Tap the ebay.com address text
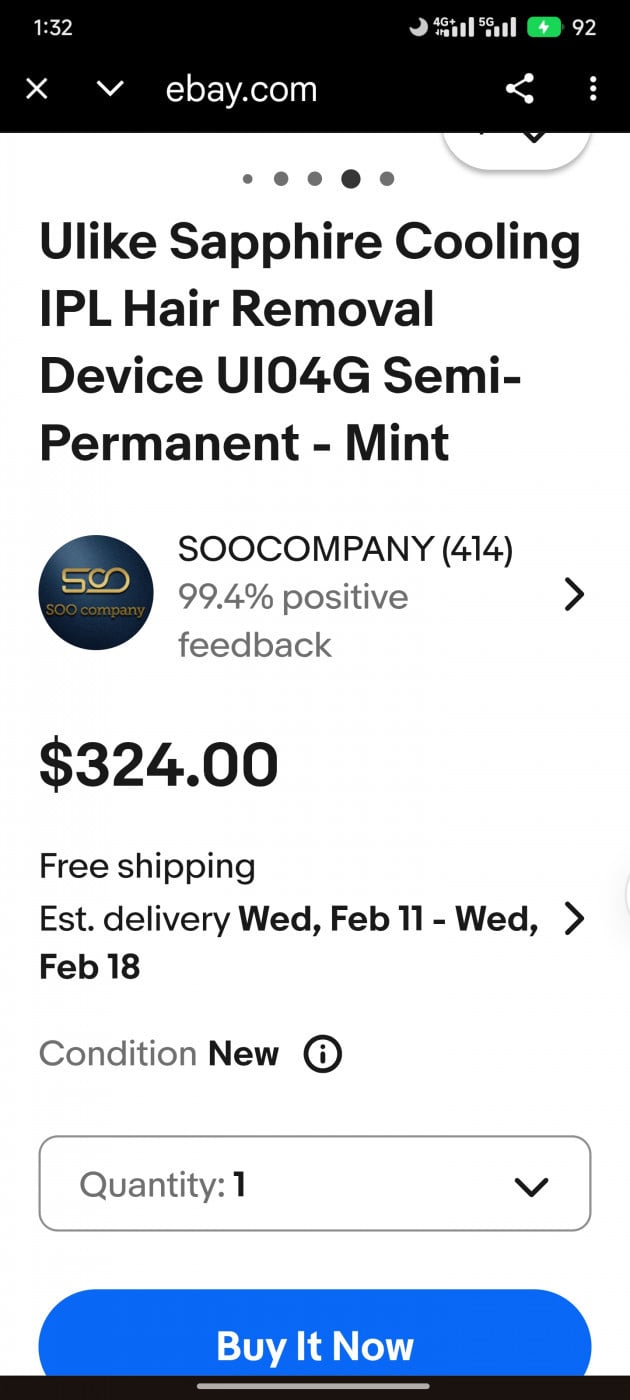630x1400 pixels. click(x=241, y=89)
